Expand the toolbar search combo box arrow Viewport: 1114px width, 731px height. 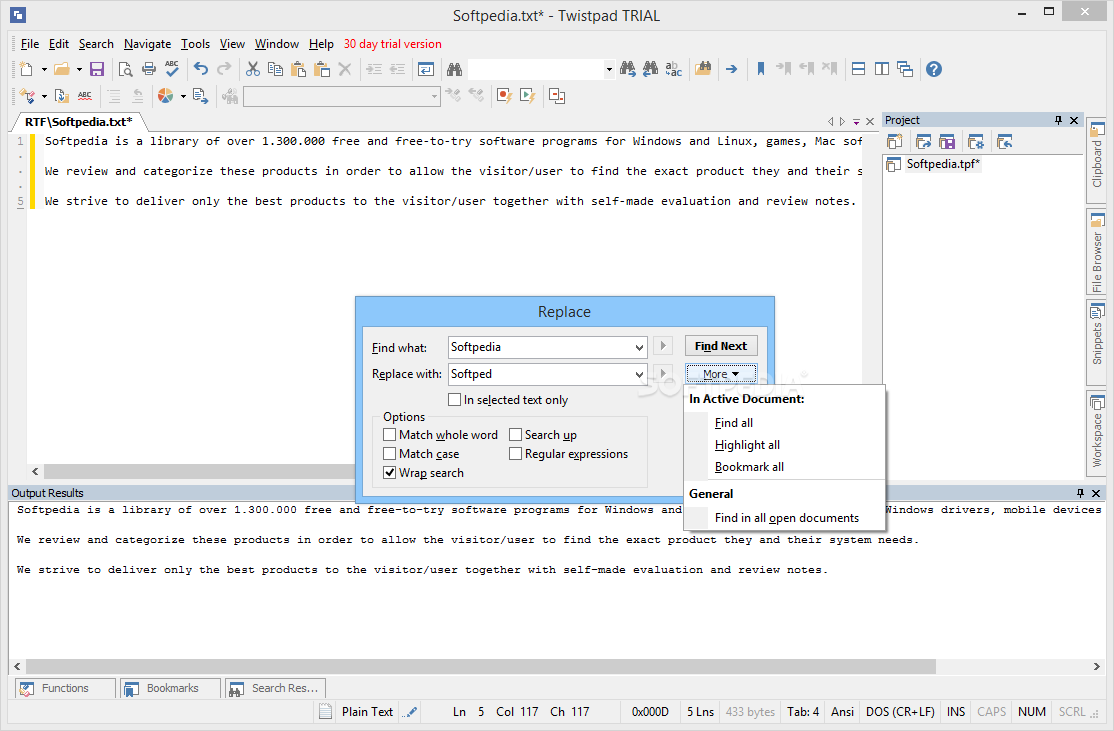pyautogui.click(x=609, y=70)
